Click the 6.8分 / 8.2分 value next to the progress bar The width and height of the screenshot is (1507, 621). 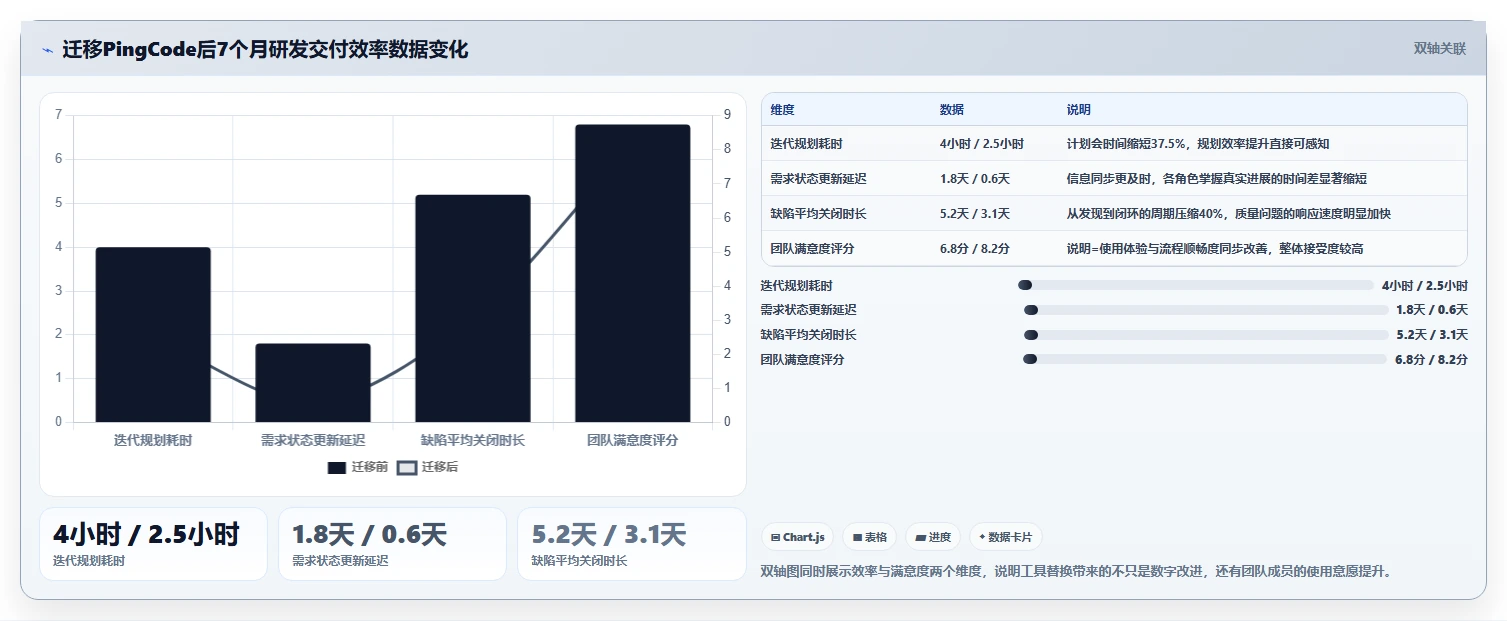(x=1431, y=359)
